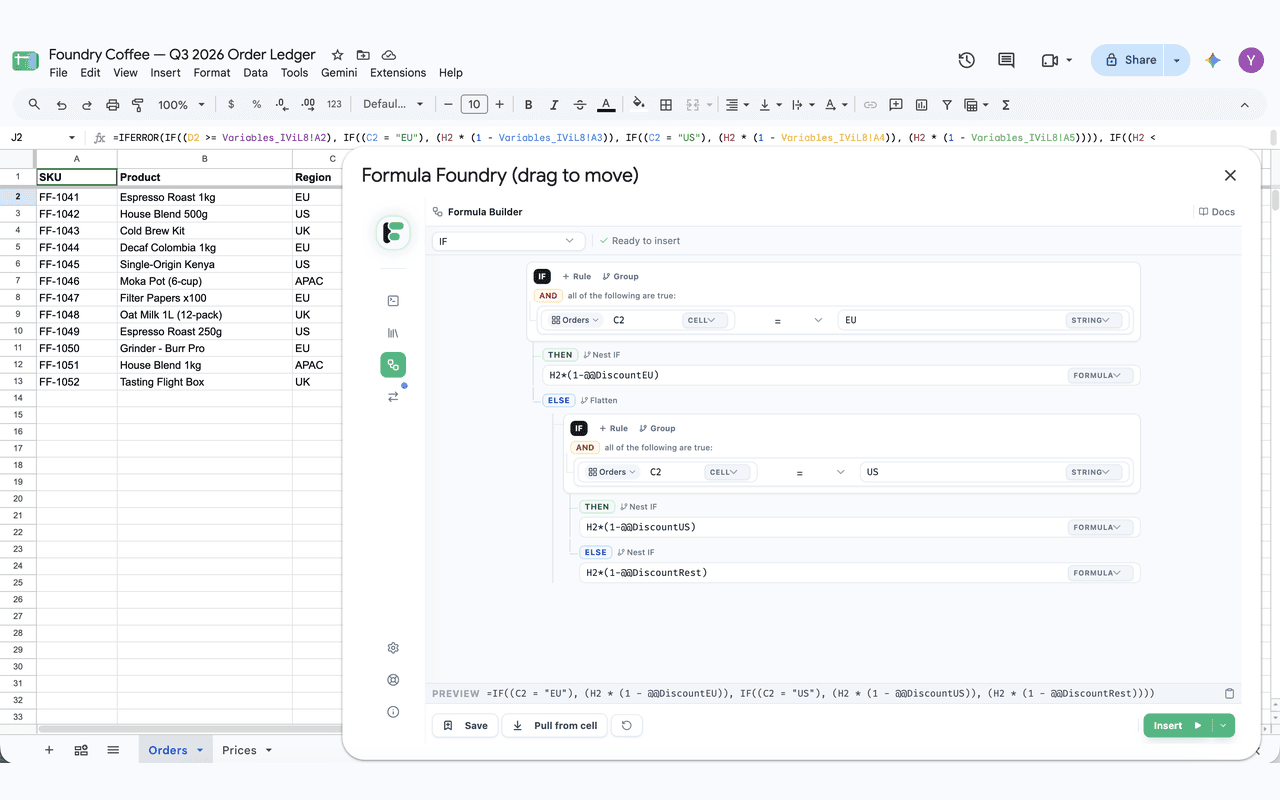Image resolution: width=1280 pixels, height=800 pixels.
Task: Toggle bold formatting
Action: pyautogui.click(x=528, y=104)
